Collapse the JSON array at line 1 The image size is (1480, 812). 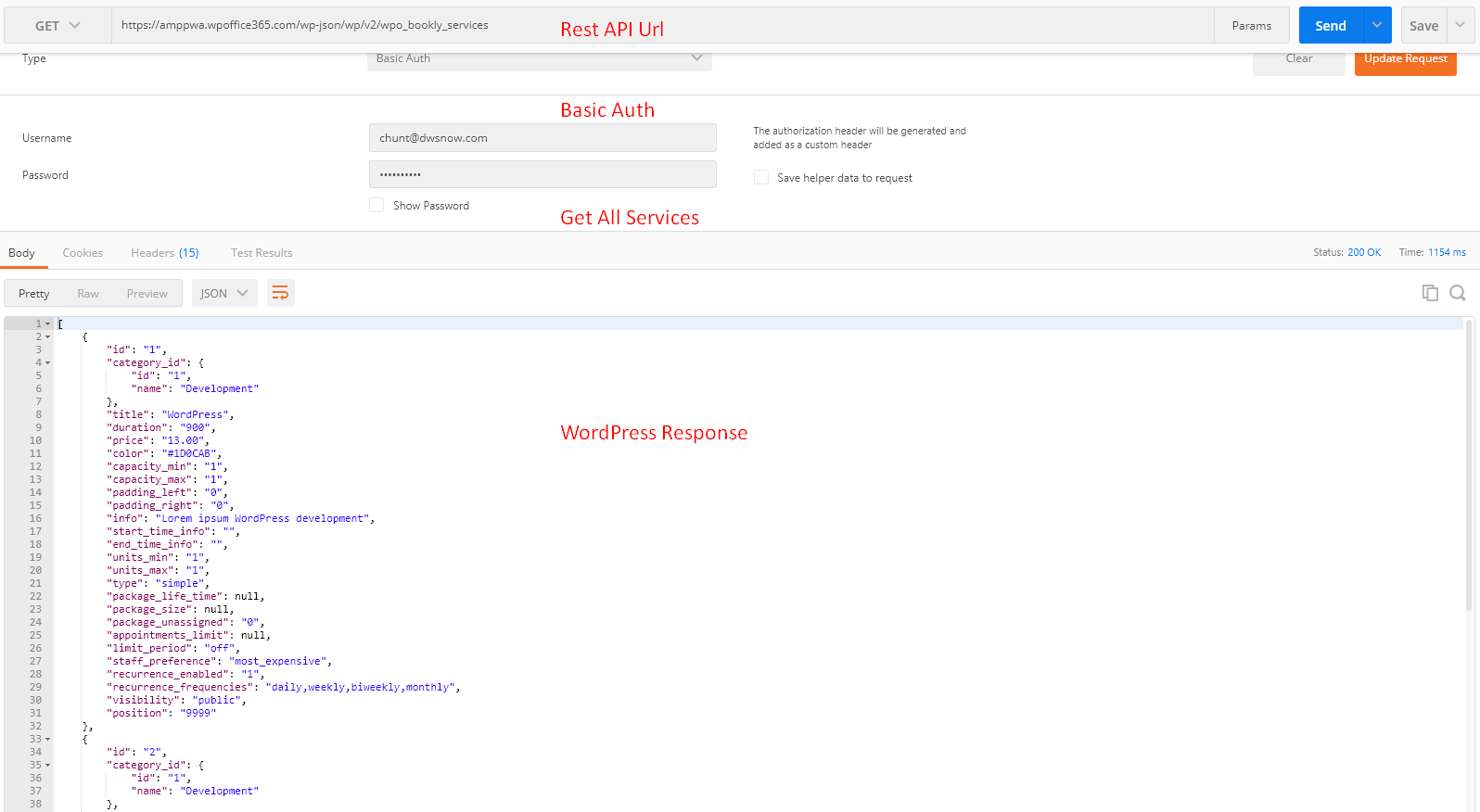[47, 324]
